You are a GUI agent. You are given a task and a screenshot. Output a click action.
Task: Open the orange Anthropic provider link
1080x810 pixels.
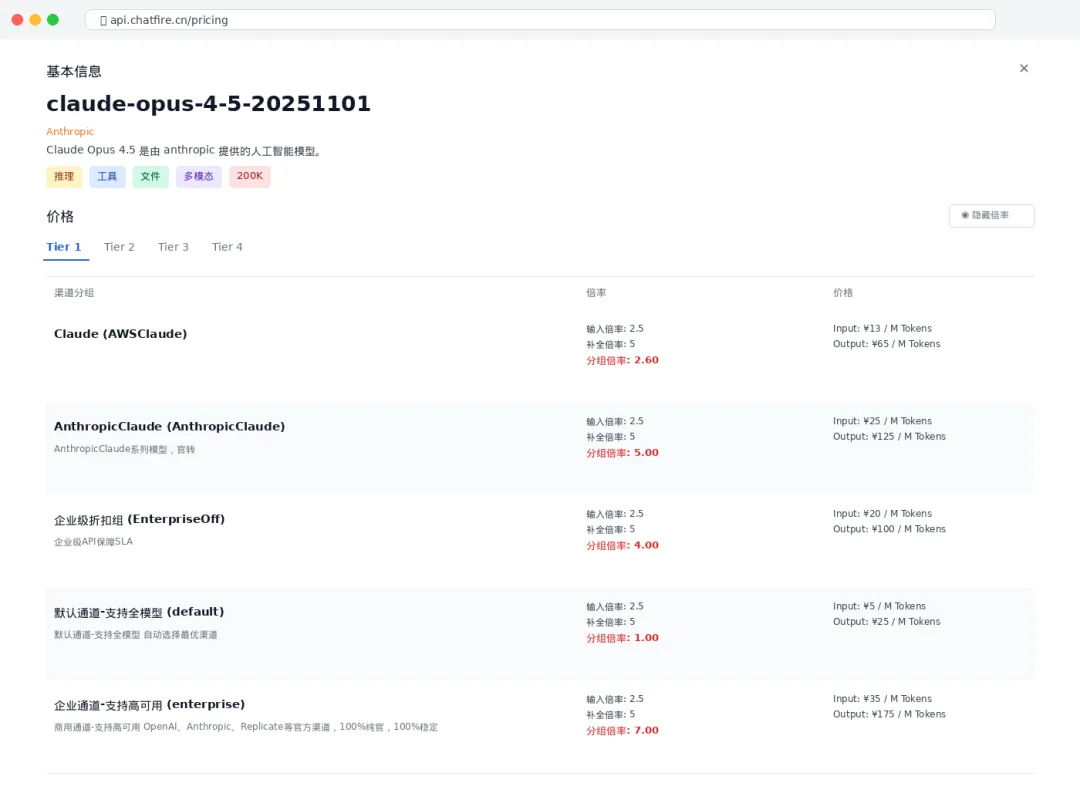tap(70, 132)
